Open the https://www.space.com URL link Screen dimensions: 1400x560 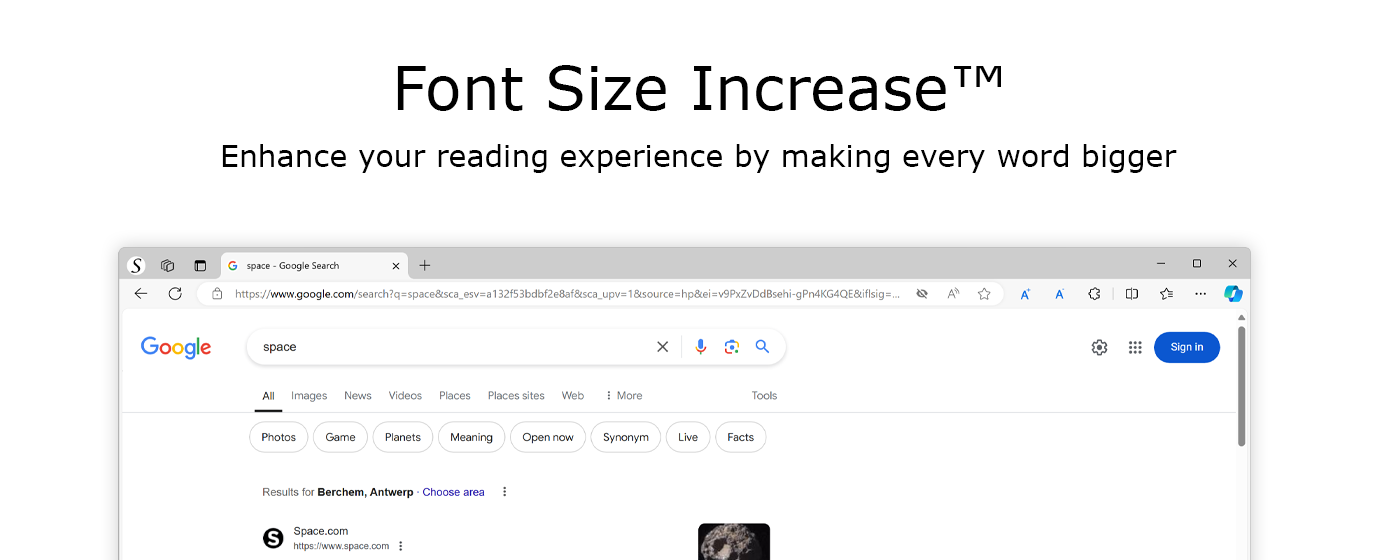pyautogui.click(x=341, y=546)
